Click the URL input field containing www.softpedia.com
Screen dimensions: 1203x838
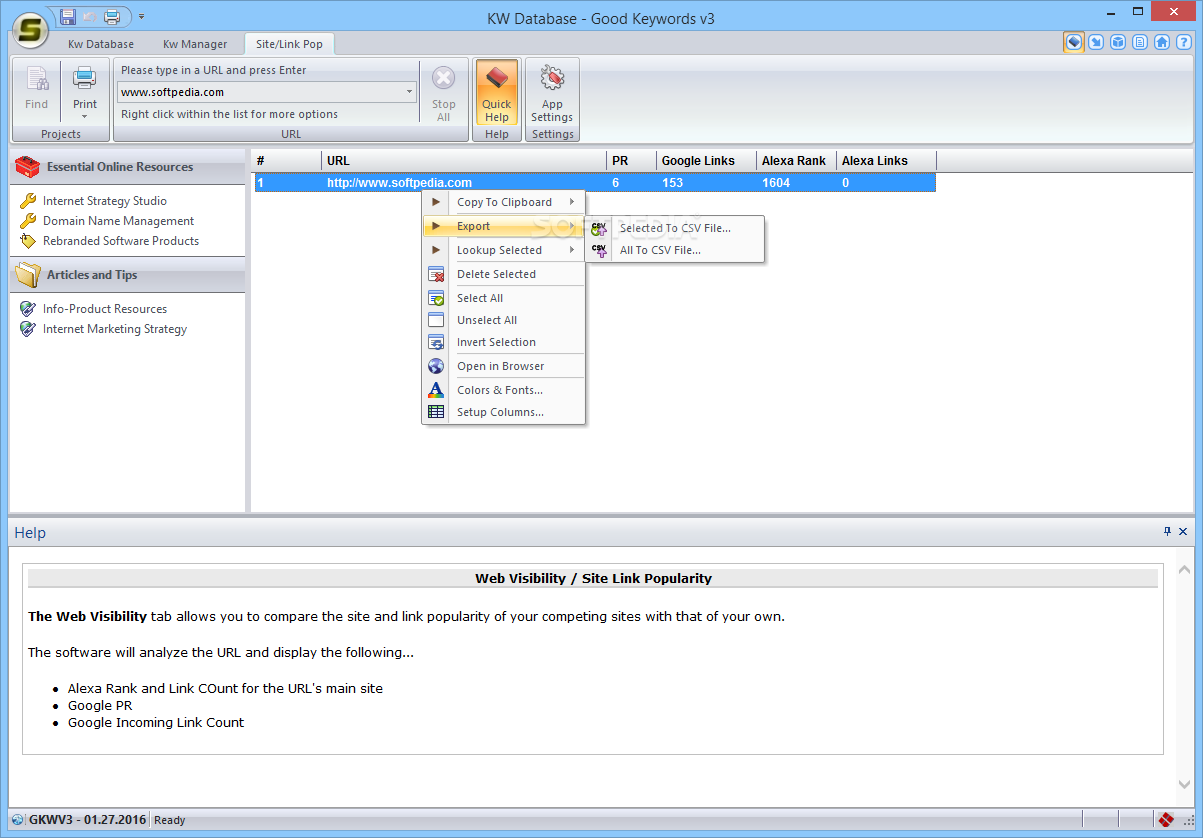(x=261, y=92)
